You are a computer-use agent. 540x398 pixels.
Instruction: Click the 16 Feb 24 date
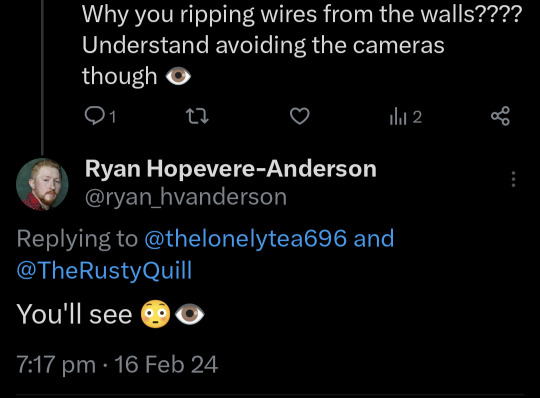click(x=166, y=364)
